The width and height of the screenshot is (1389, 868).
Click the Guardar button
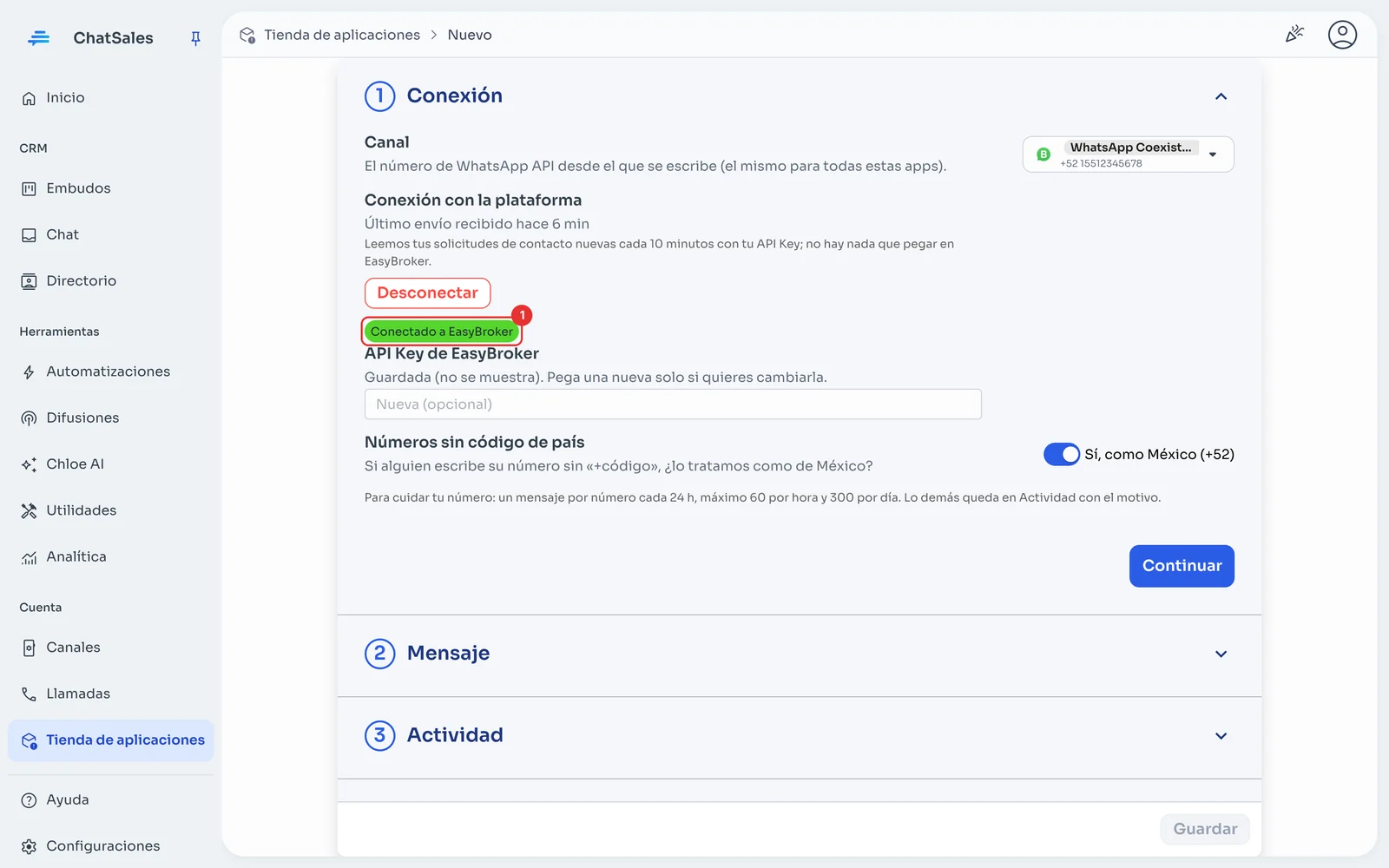tap(1205, 829)
